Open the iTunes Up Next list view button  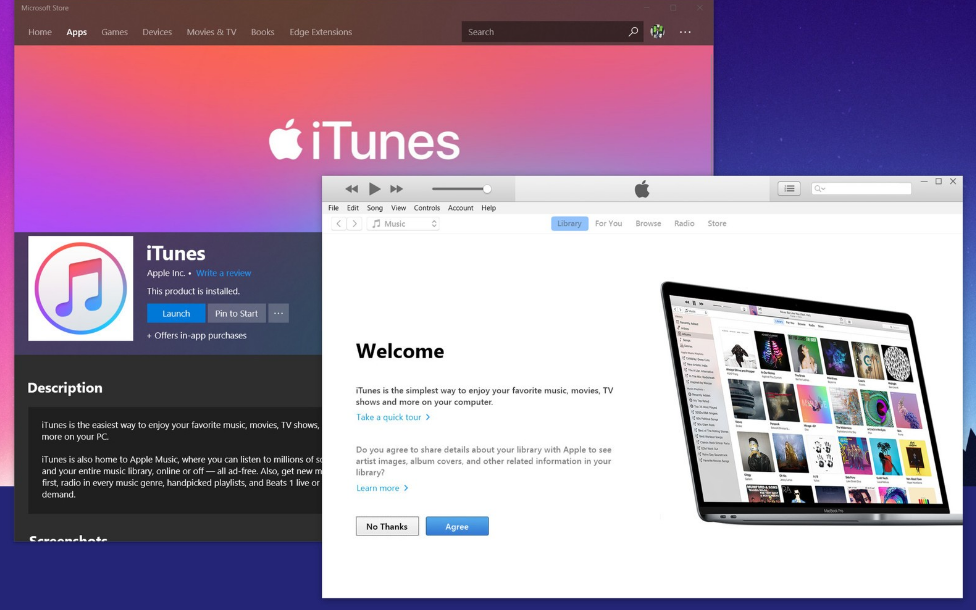click(789, 189)
